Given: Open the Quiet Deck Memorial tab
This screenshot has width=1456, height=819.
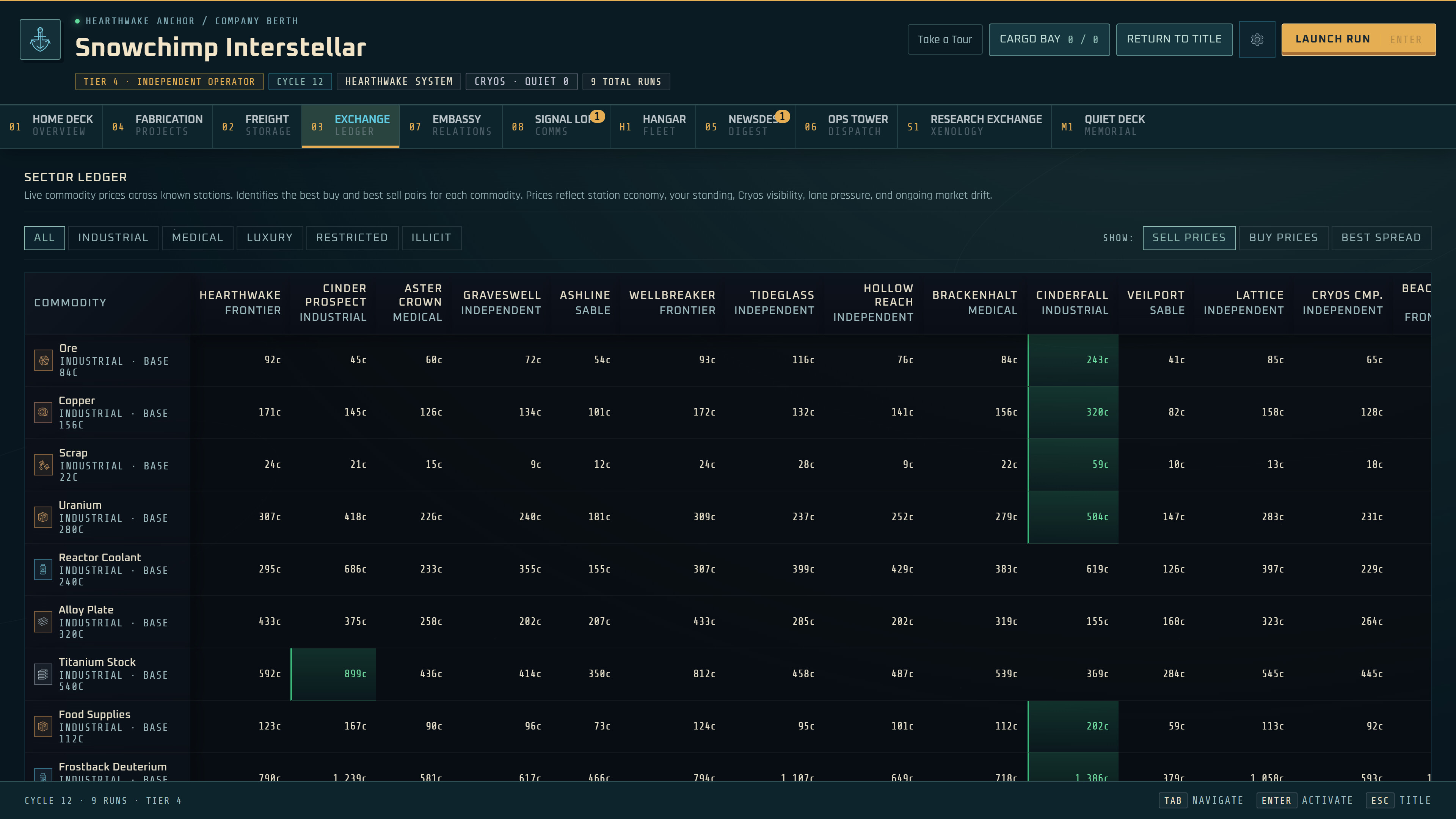Looking at the screenshot, I should (x=1103, y=126).
